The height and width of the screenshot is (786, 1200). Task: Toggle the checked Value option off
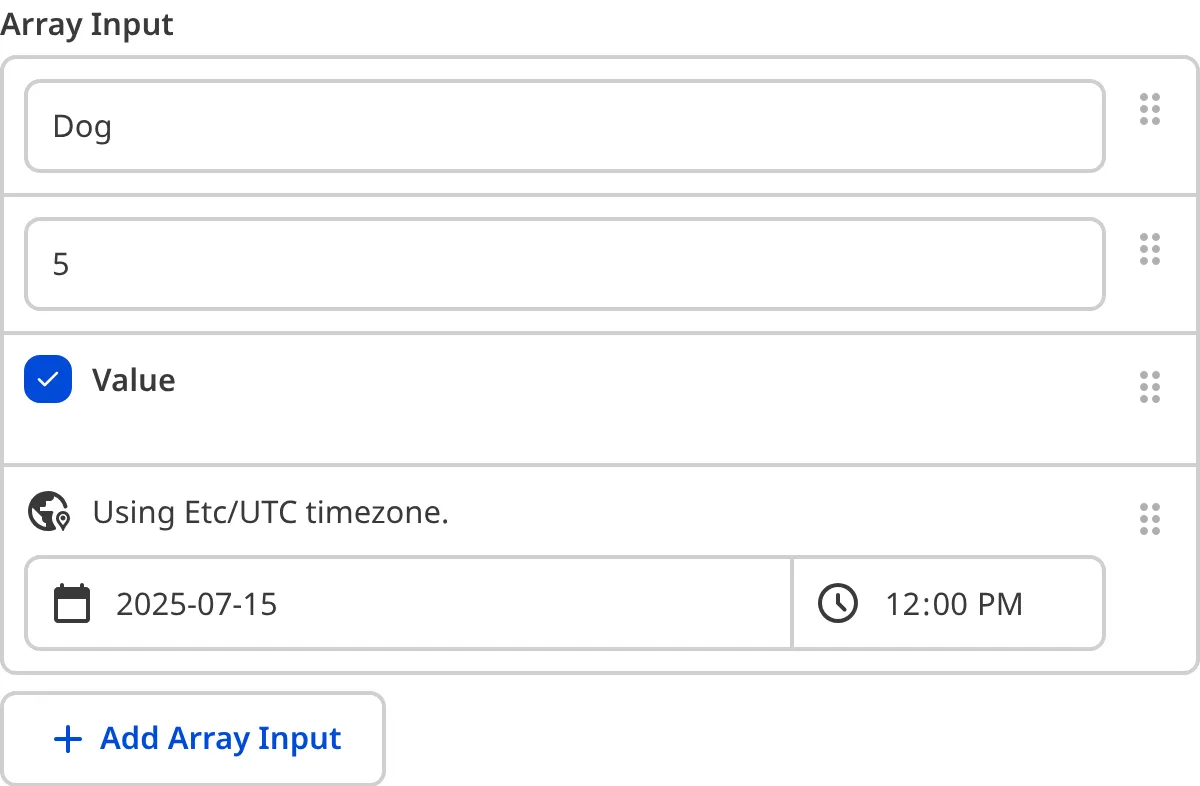point(47,379)
